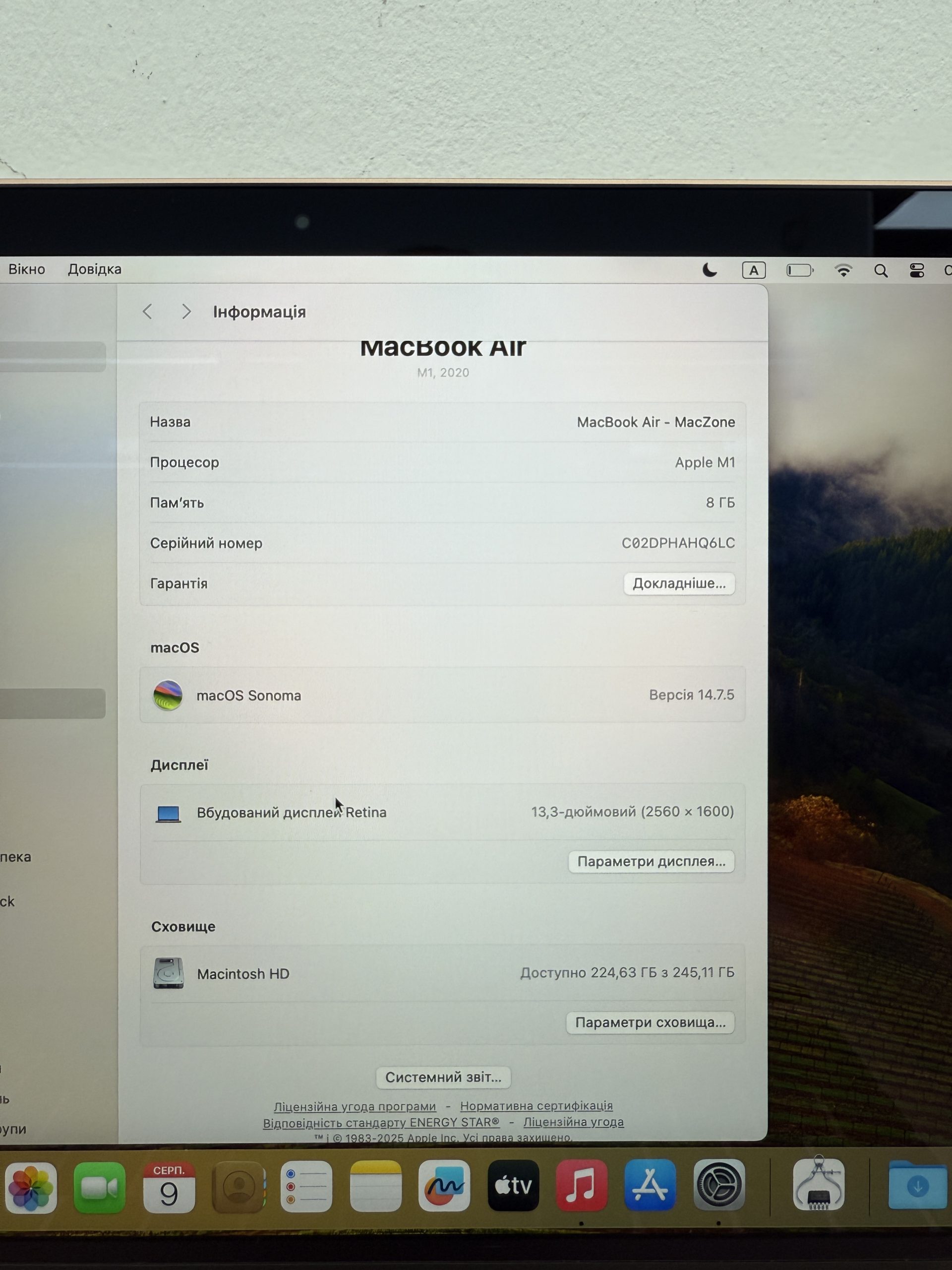Click the M1, 2020 subtitle text

point(443,373)
